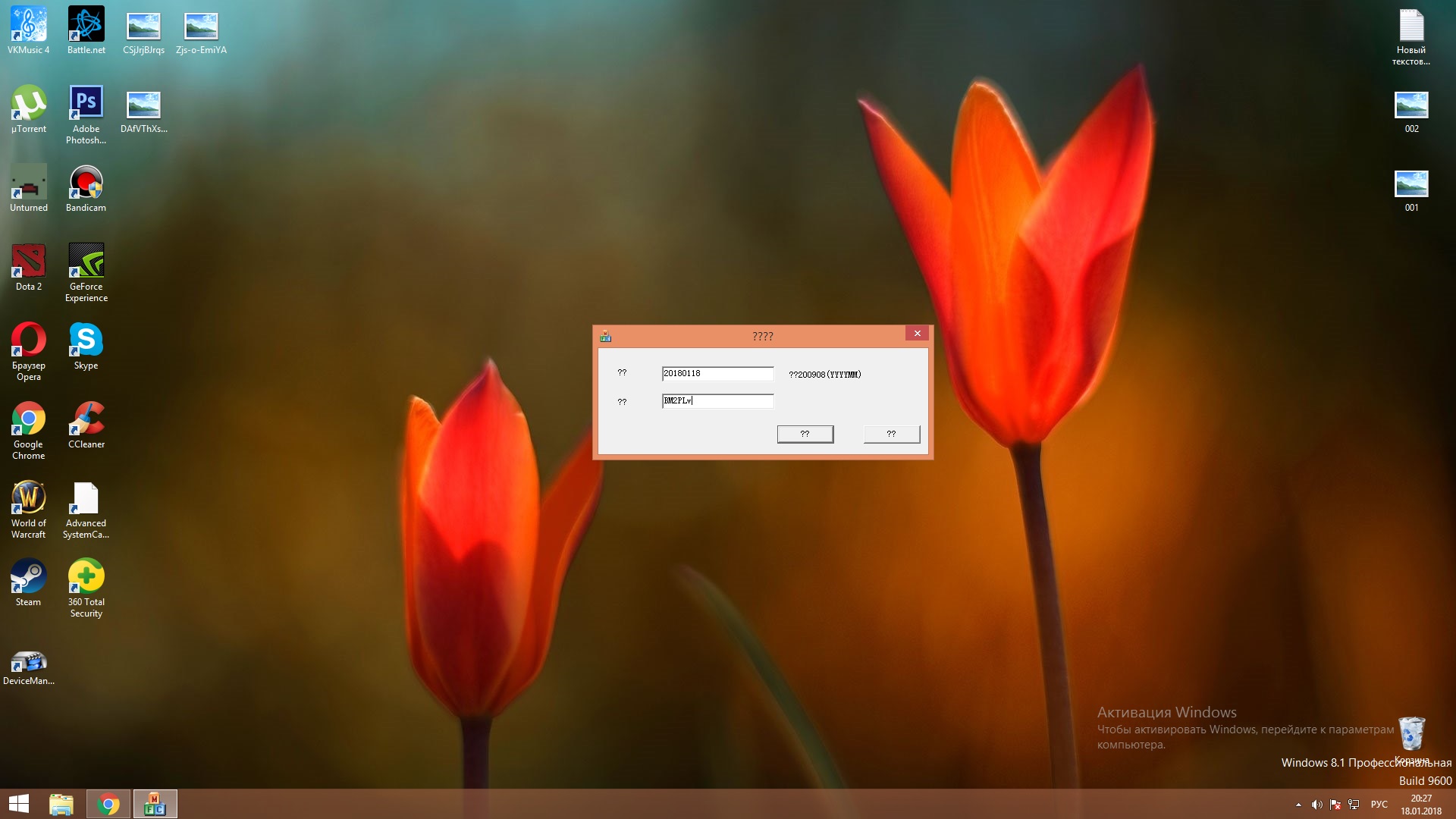Image resolution: width=1456 pixels, height=819 pixels.
Task: Click the CCleaner desktop shortcut
Action: click(86, 419)
